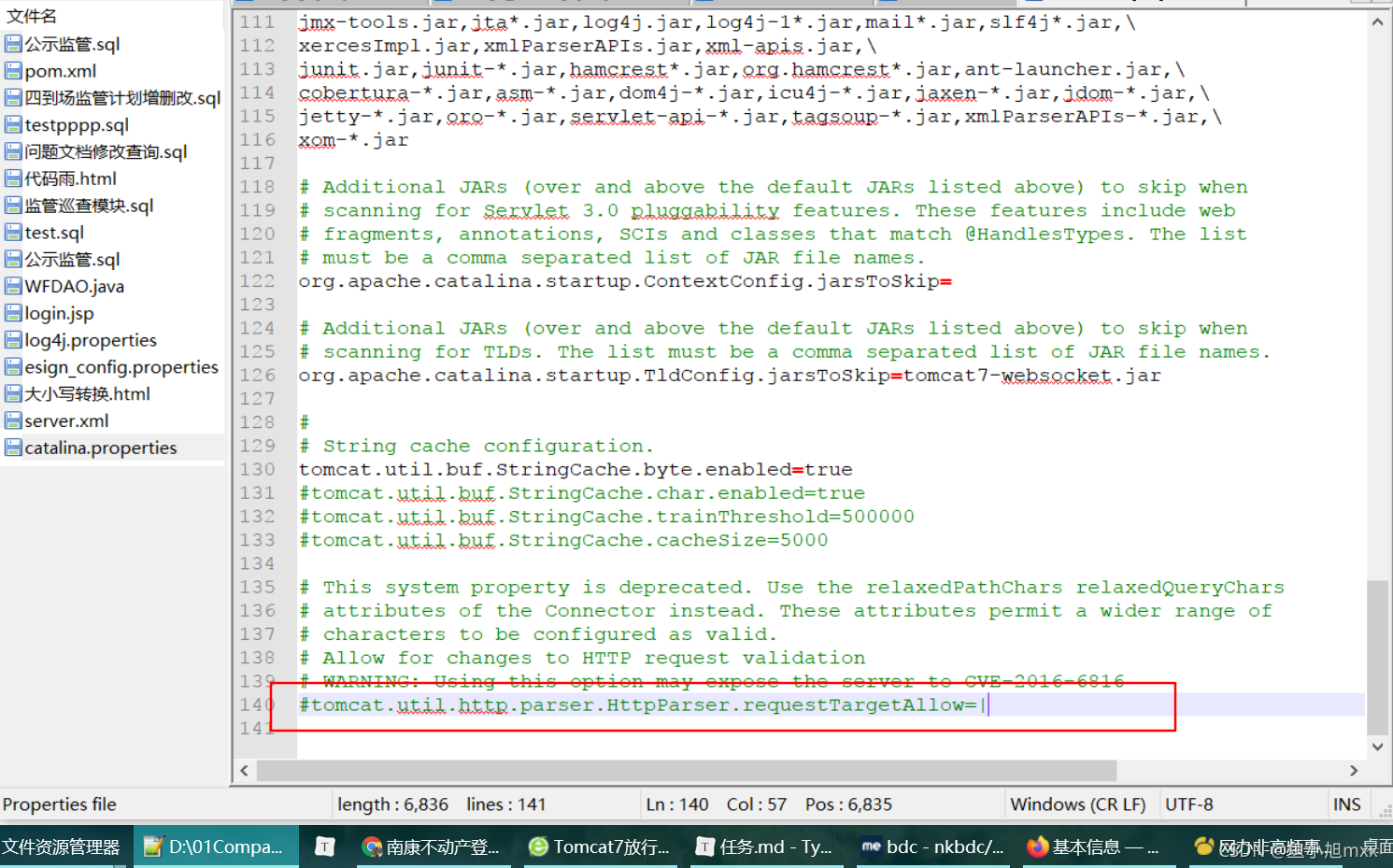
Task: Select 代码雨.html in the file list
Action: pos(71,178)
